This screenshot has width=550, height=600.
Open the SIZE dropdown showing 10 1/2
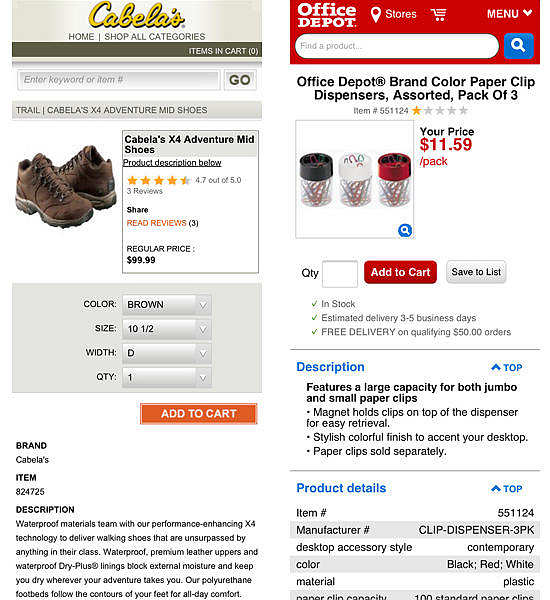click(166, 329)
